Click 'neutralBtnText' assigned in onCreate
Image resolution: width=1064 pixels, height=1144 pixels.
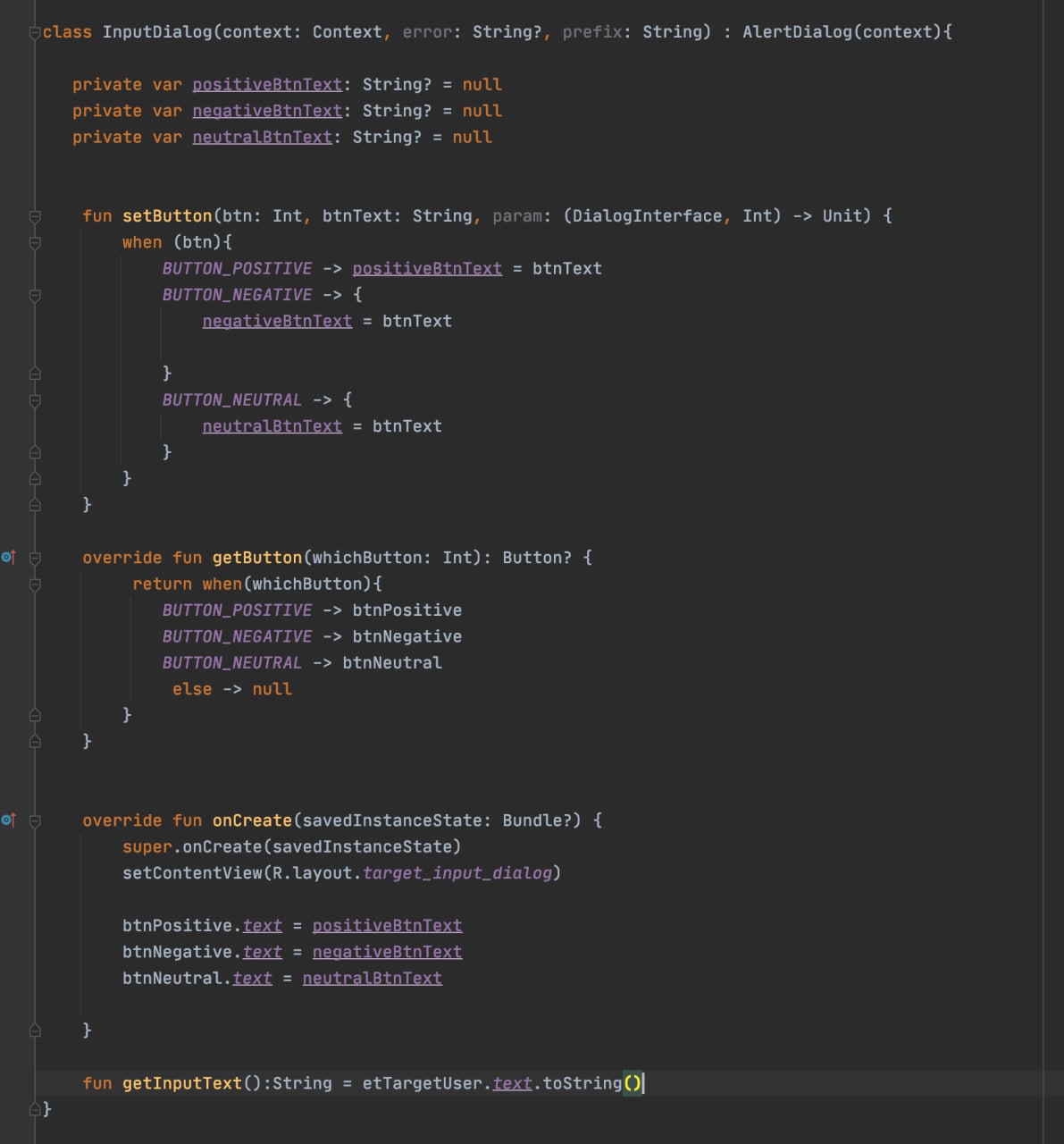[x=373, y=978]
